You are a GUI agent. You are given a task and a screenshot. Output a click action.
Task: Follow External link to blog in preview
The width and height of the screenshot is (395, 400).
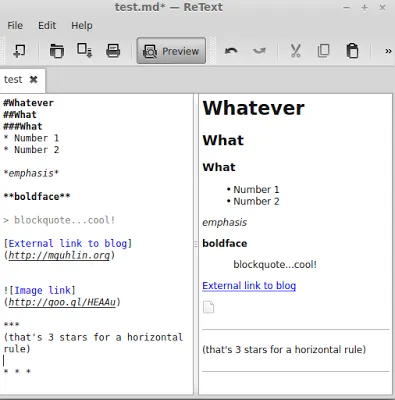point(249,286)
